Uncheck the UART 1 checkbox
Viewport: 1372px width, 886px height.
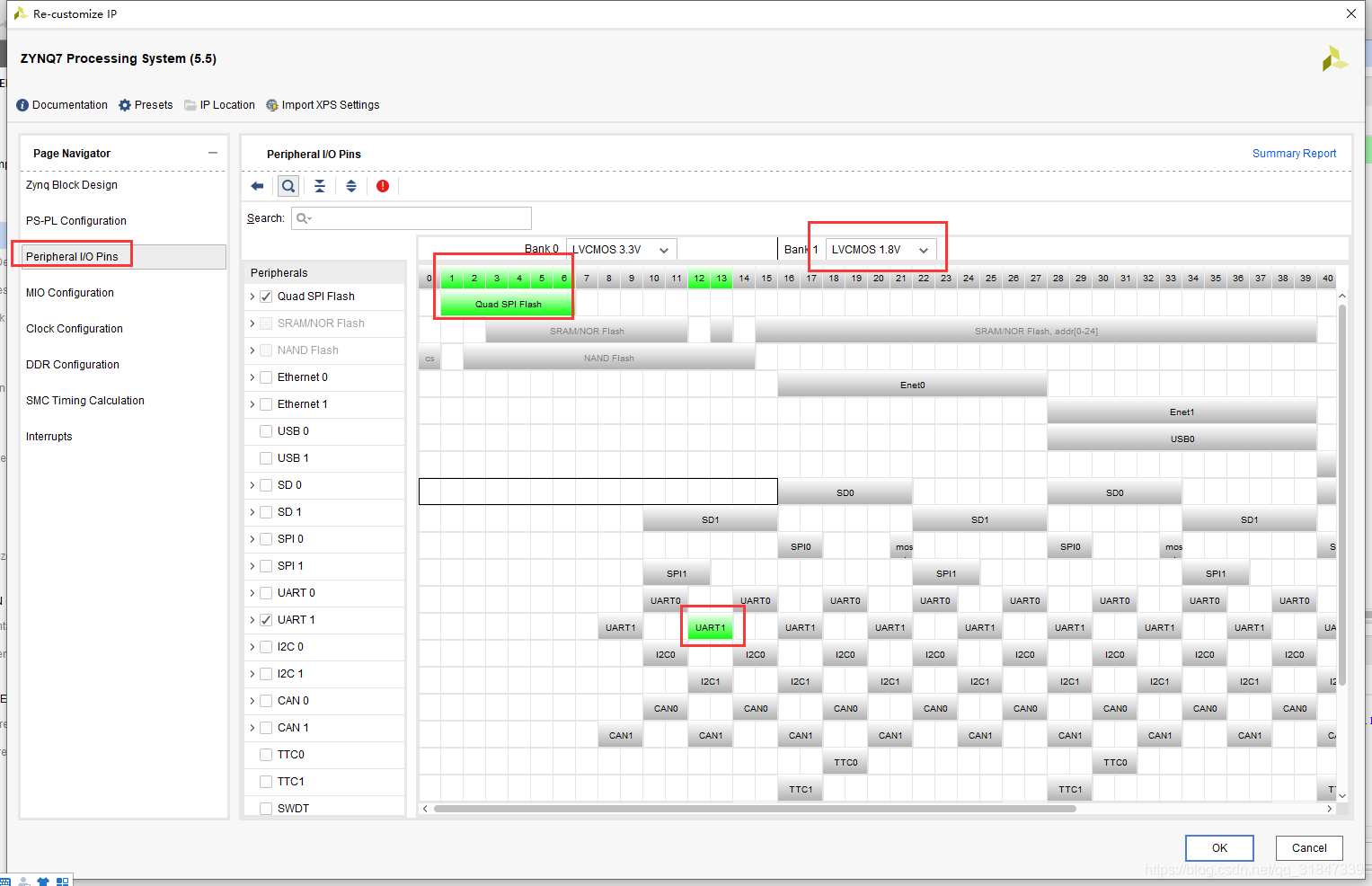point(266,620)
